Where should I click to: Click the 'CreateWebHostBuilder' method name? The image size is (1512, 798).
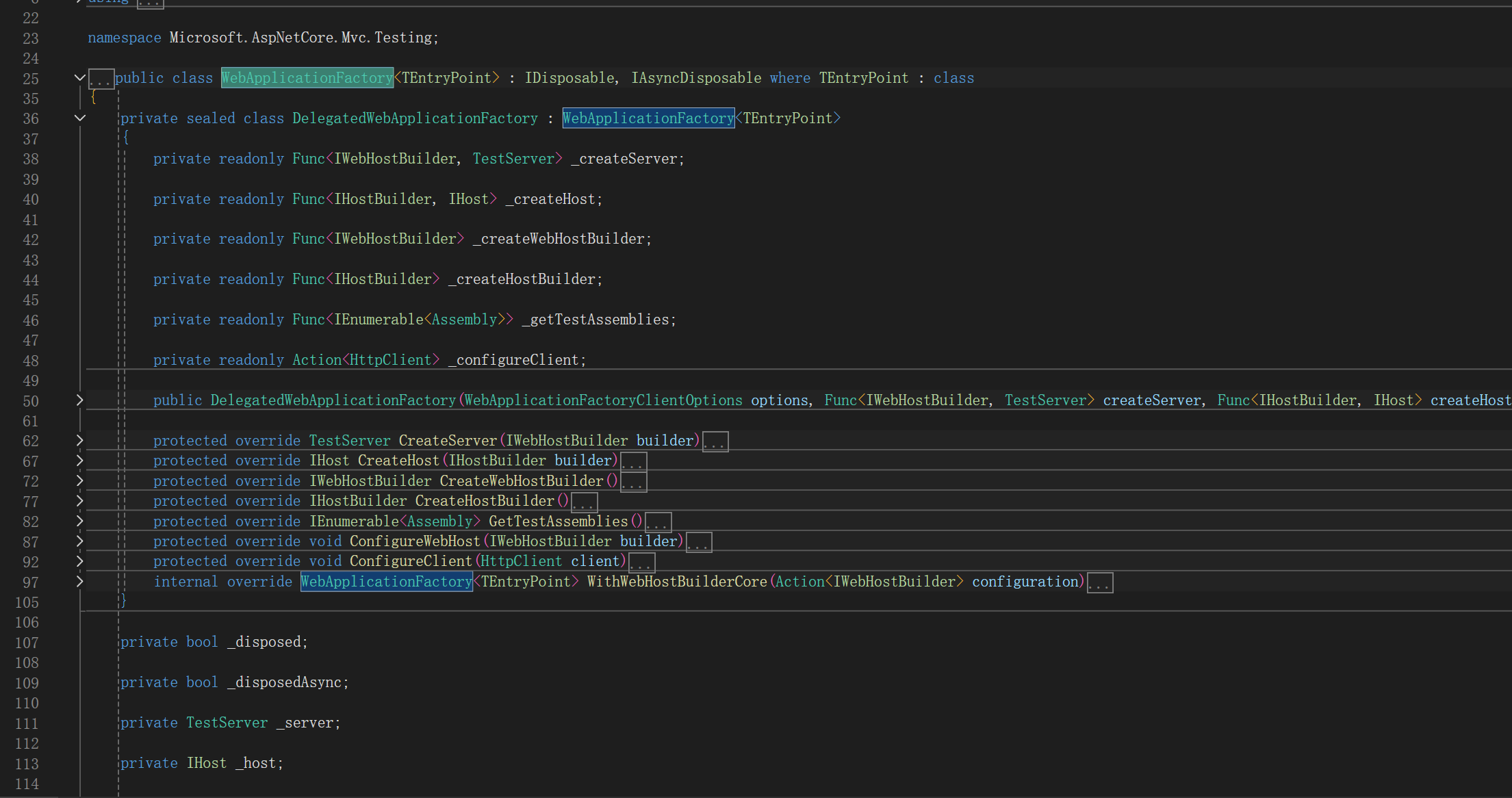tap(522, 481)
